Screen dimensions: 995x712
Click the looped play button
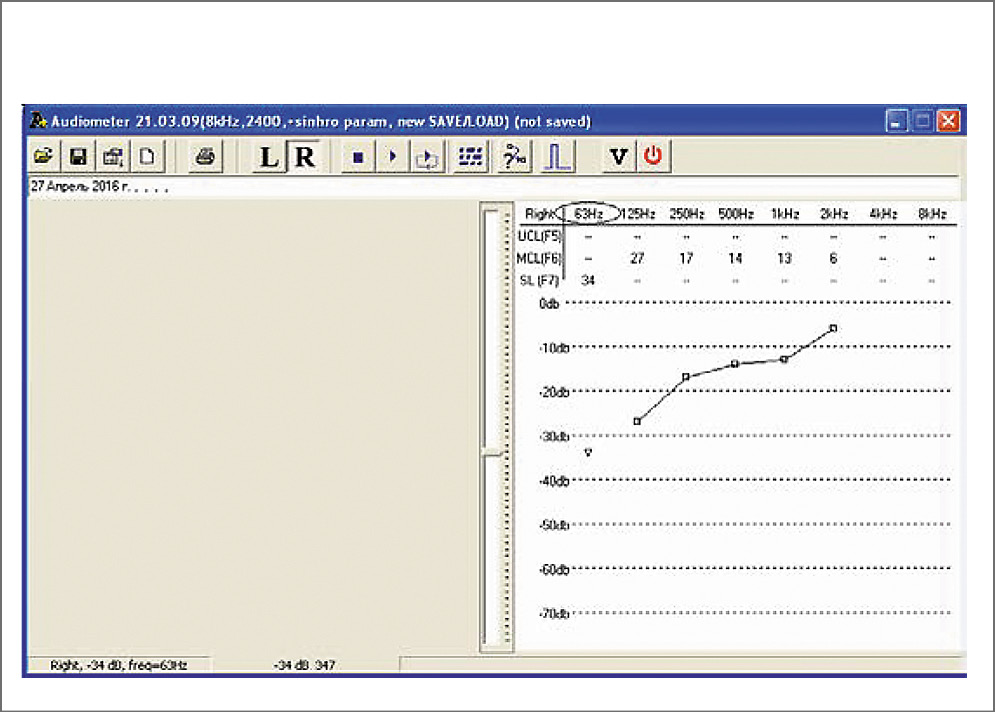[427, 157]
